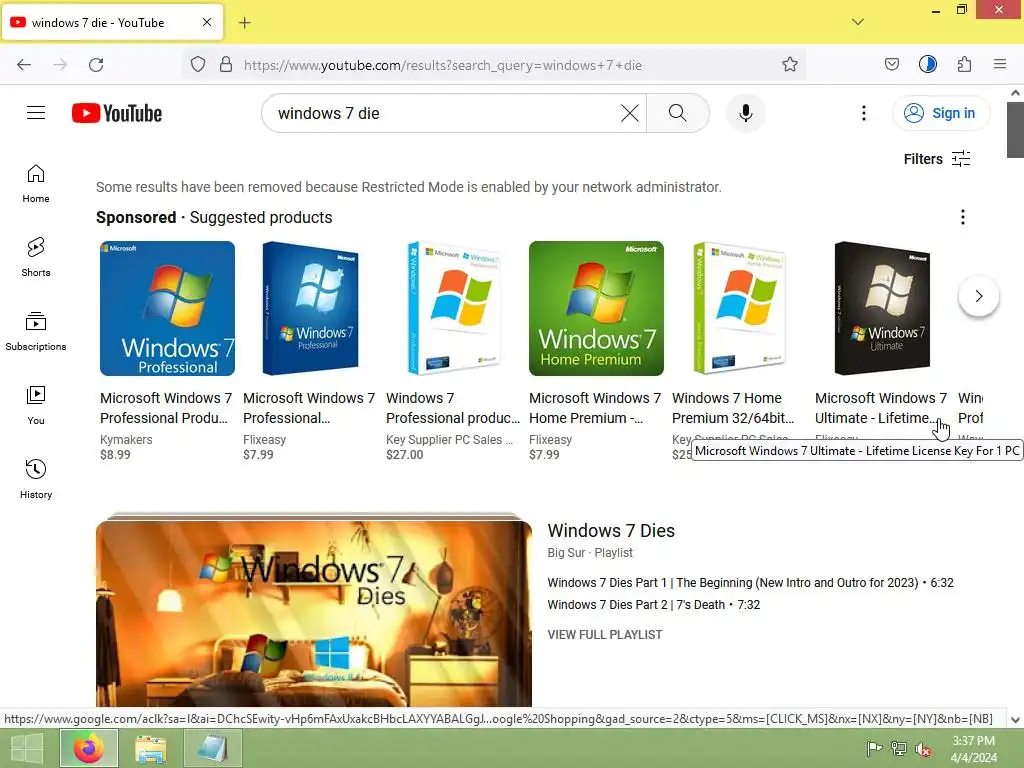This screenshot has height=768, width=1024.
Task: Open the $7.99 Windows 7 Professional product image
Action: click(310, 308)
